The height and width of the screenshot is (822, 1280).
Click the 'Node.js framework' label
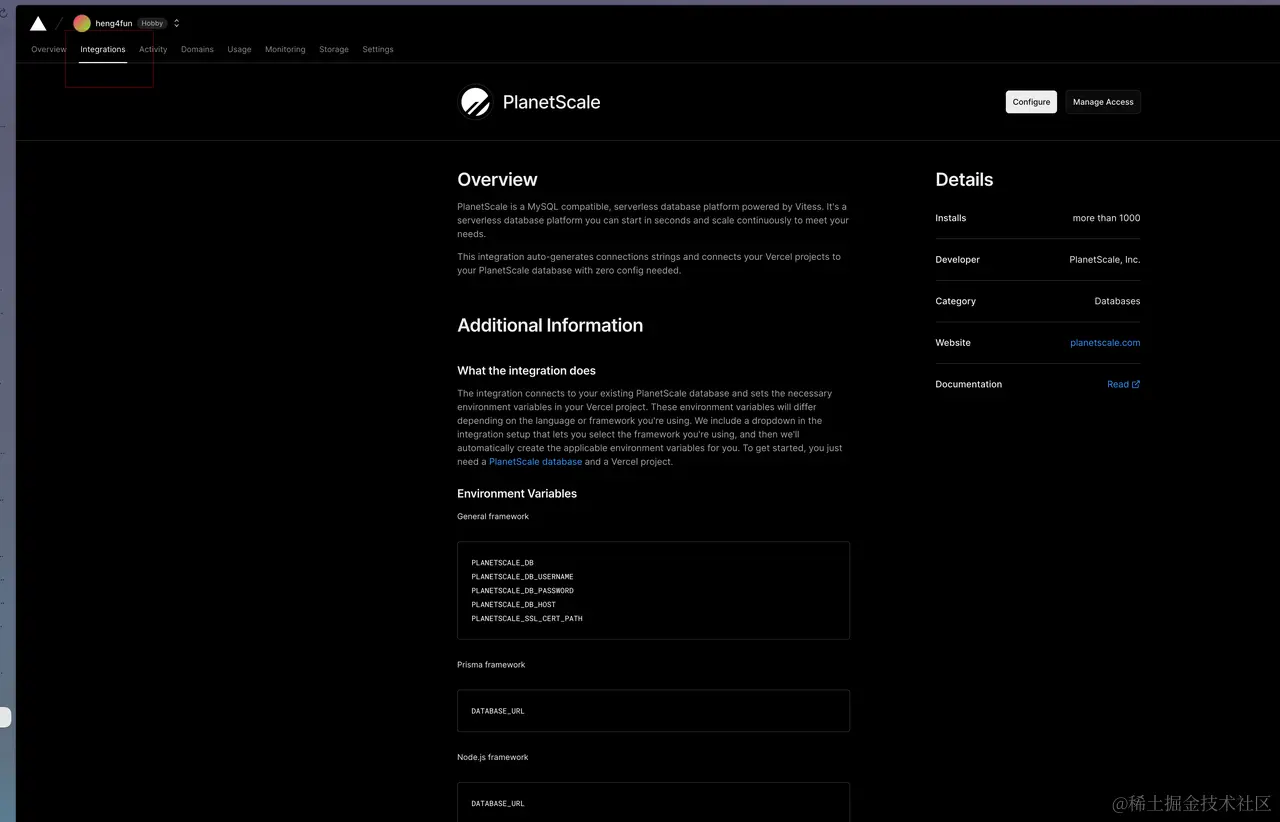(x=493, y=757)
